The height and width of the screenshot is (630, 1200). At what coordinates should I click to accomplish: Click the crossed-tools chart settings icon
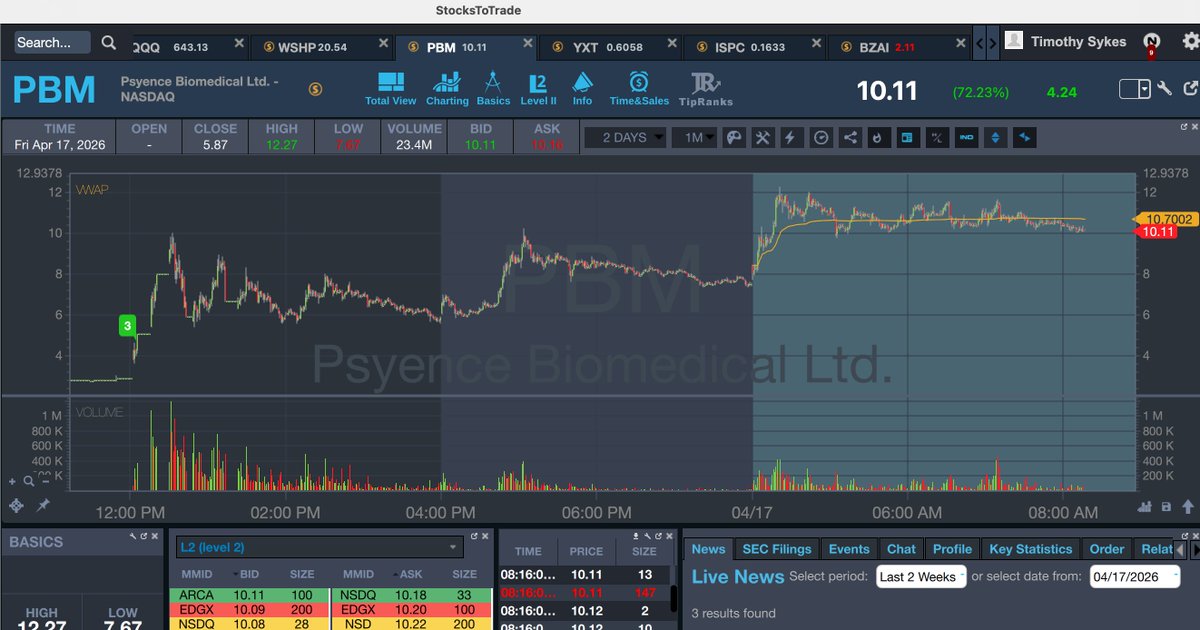[763, 137]
